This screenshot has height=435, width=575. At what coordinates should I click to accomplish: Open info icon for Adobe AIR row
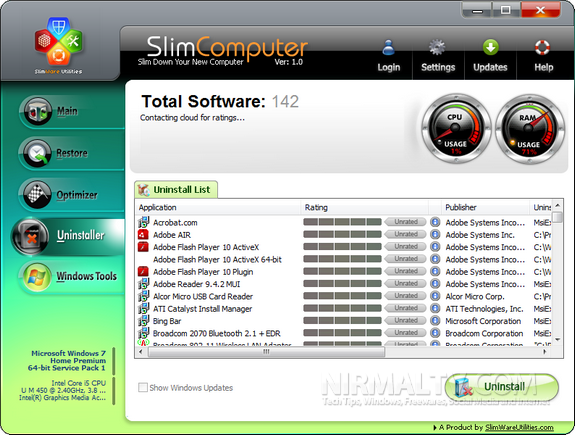pyautogui.click(x=435, y=234)
